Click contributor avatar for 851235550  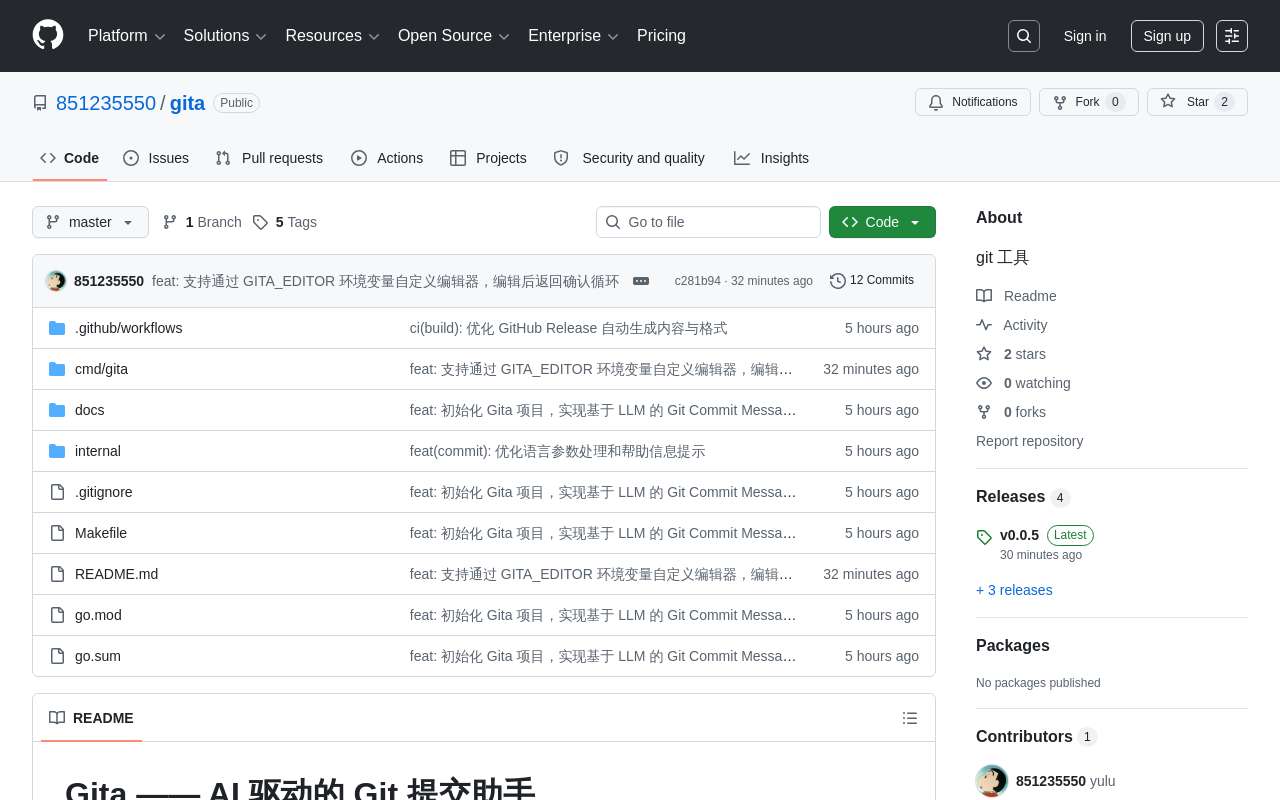point(992,781)
